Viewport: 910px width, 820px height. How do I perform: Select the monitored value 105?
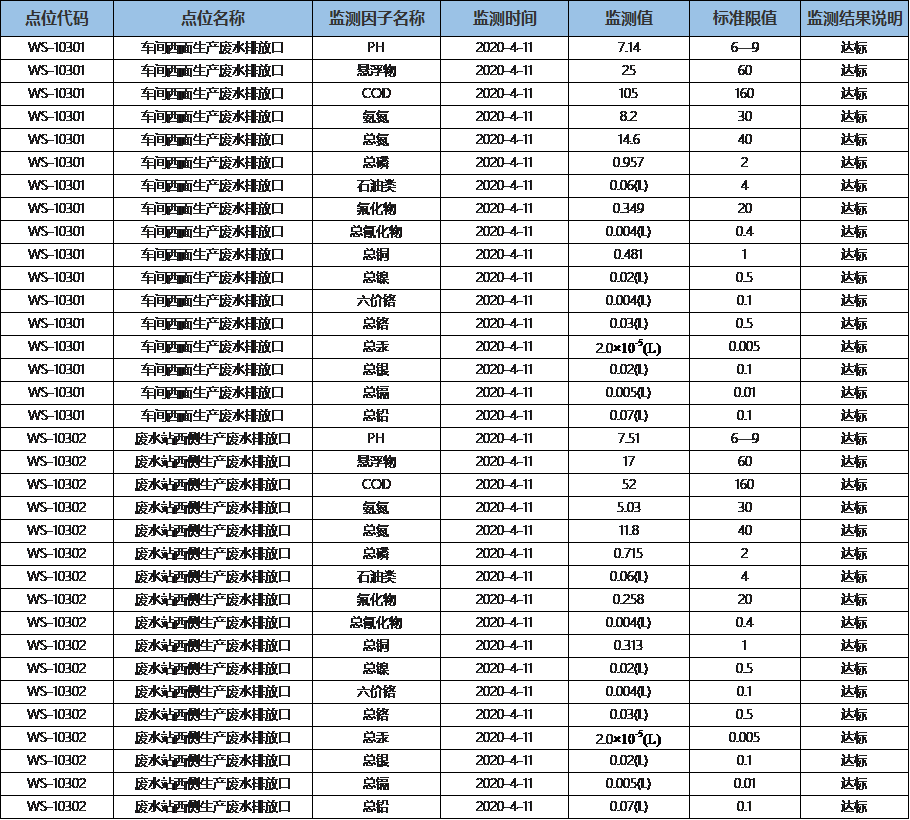click(629, 93)
